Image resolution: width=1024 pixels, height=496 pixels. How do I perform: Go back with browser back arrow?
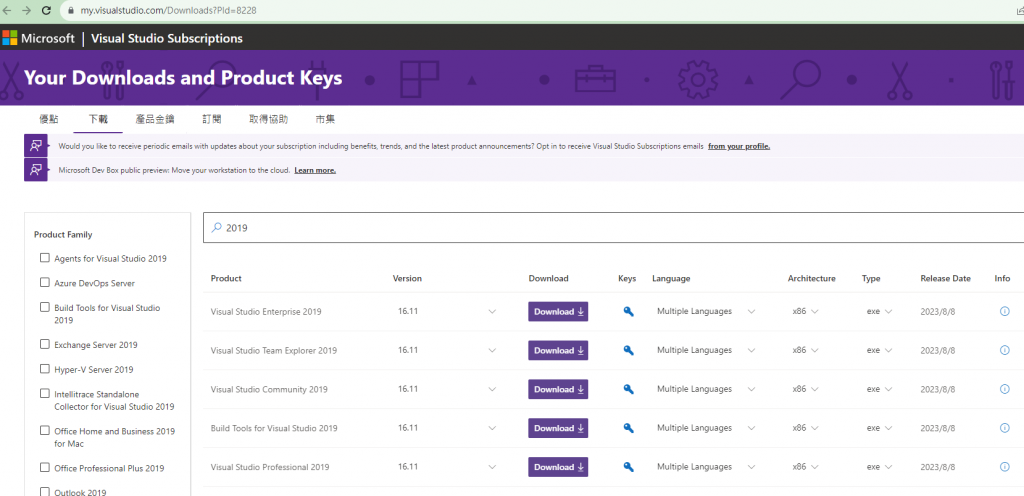click(x=7, y=10)
